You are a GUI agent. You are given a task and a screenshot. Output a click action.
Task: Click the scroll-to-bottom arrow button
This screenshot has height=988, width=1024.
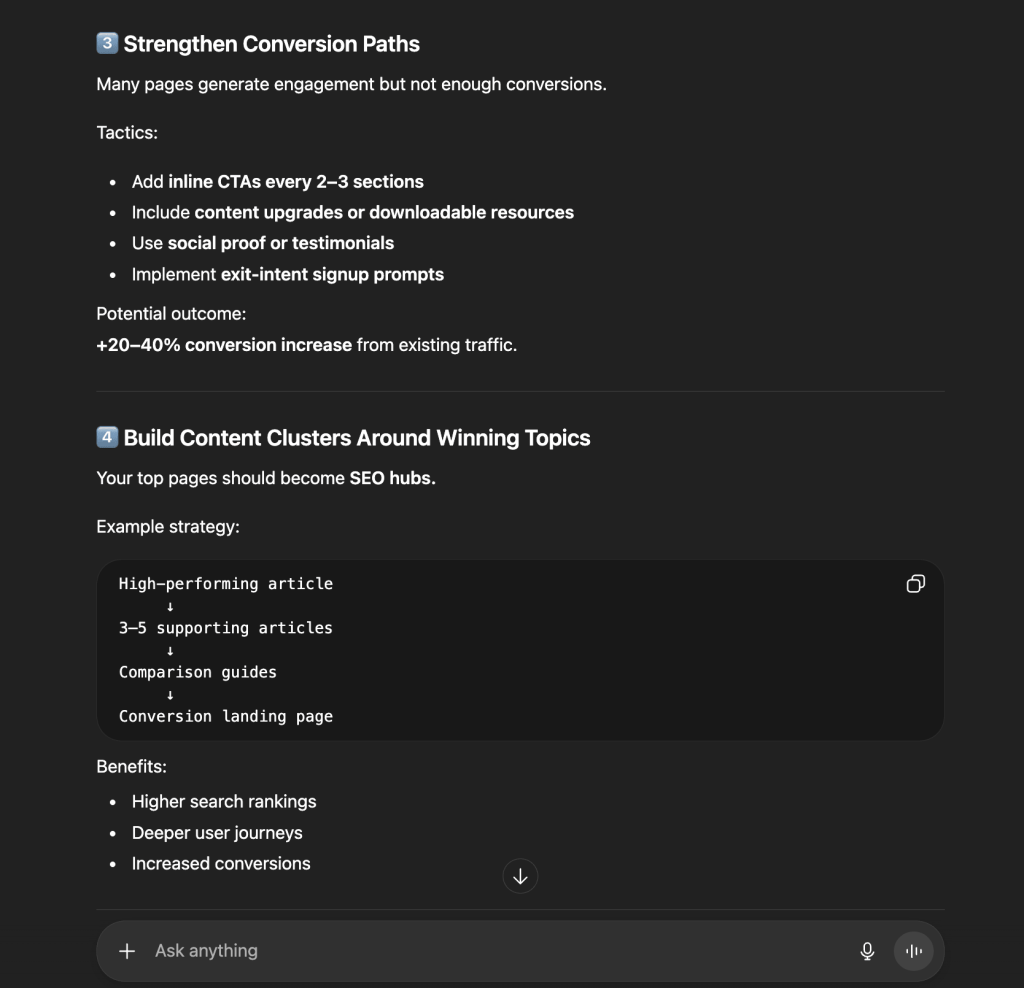(520, 876)
